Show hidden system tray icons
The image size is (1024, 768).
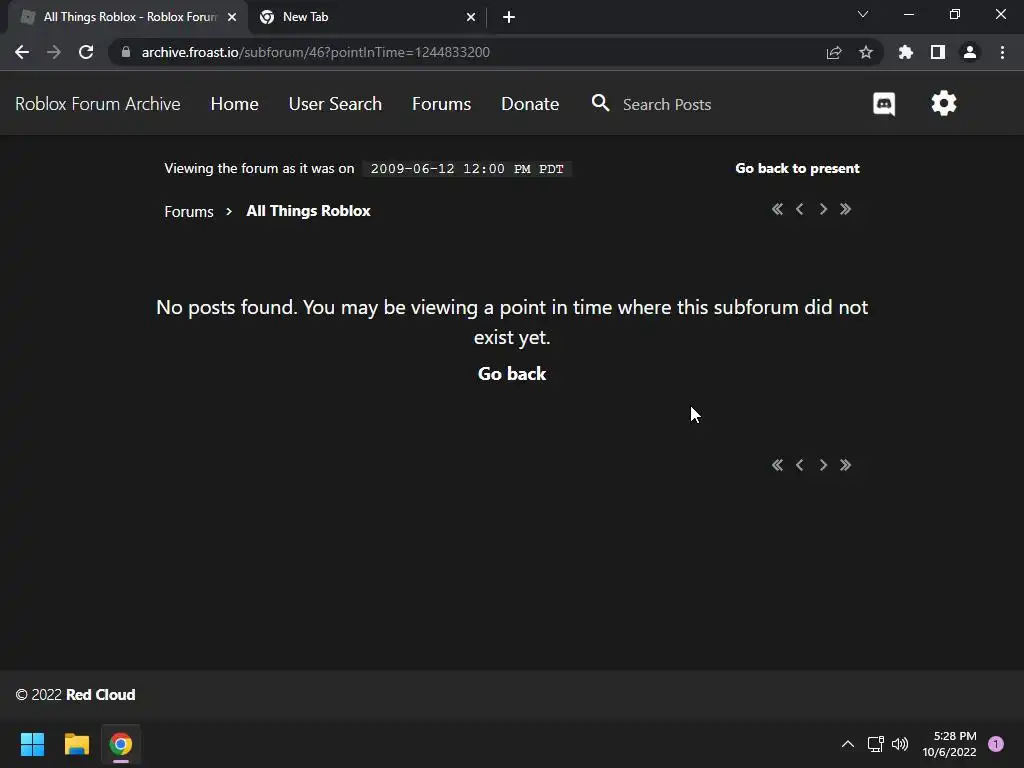coord(848,744)
